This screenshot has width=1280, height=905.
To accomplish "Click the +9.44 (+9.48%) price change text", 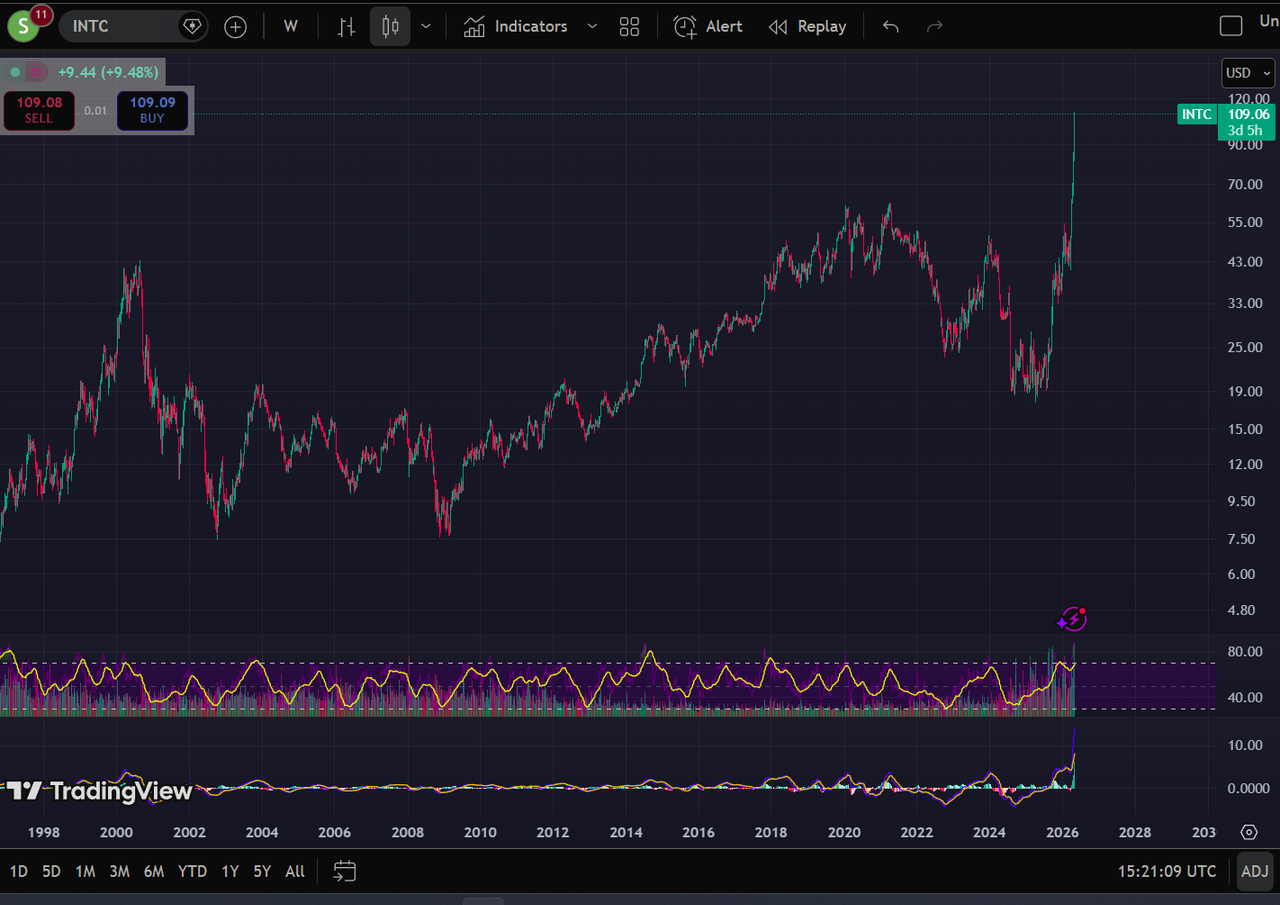I will 108,72.
